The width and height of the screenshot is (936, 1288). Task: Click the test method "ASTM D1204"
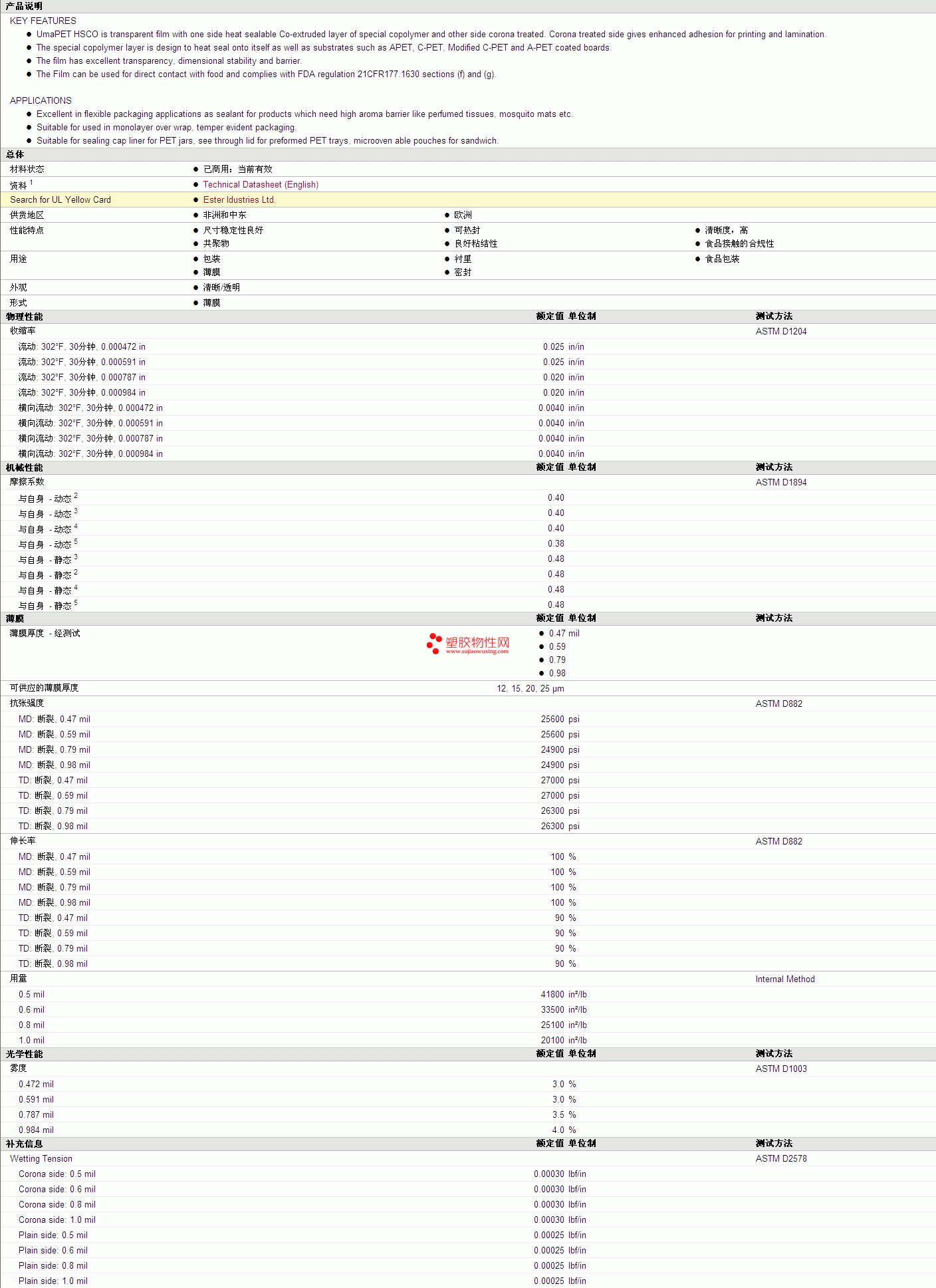[x=781, y=332]
